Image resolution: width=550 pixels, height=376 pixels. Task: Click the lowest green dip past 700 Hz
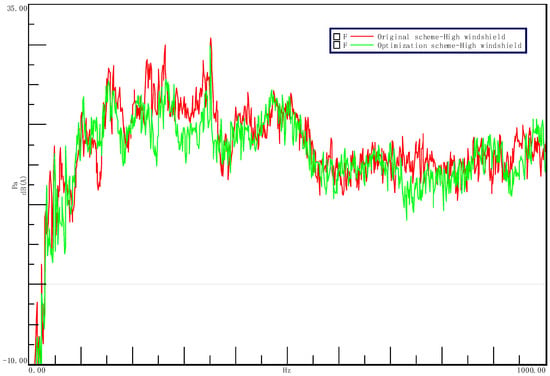(x=407, y=220)
